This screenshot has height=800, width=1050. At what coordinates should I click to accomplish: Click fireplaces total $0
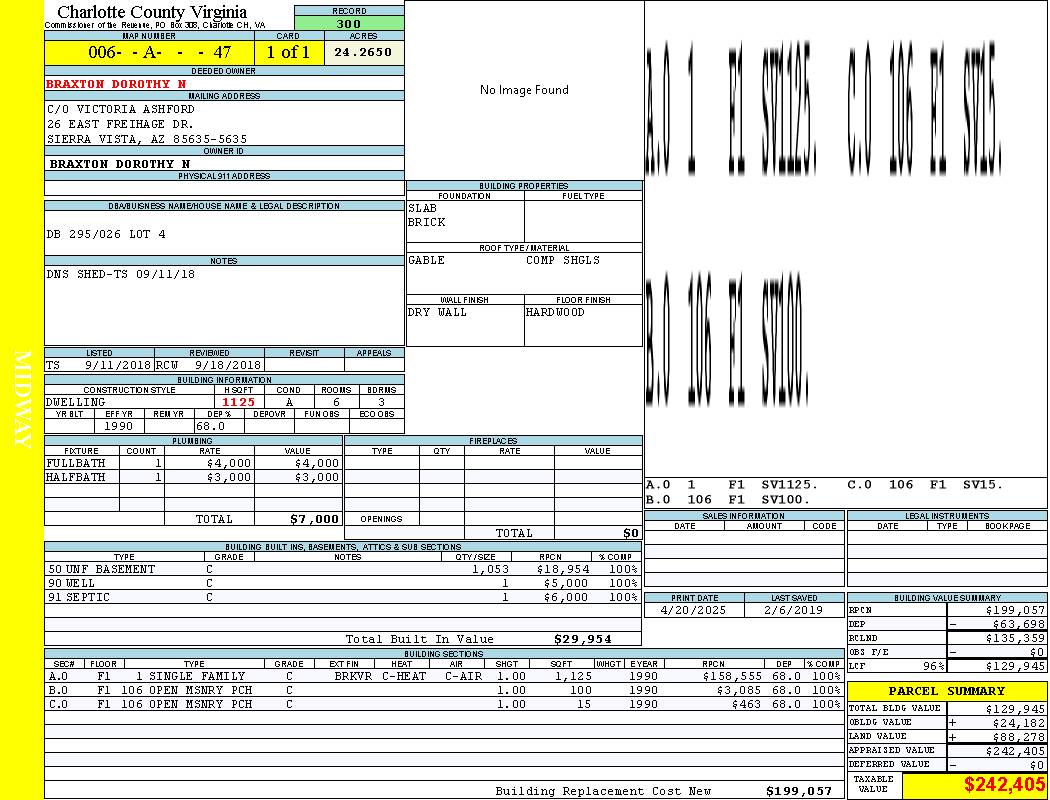click(x=631, y=533)
